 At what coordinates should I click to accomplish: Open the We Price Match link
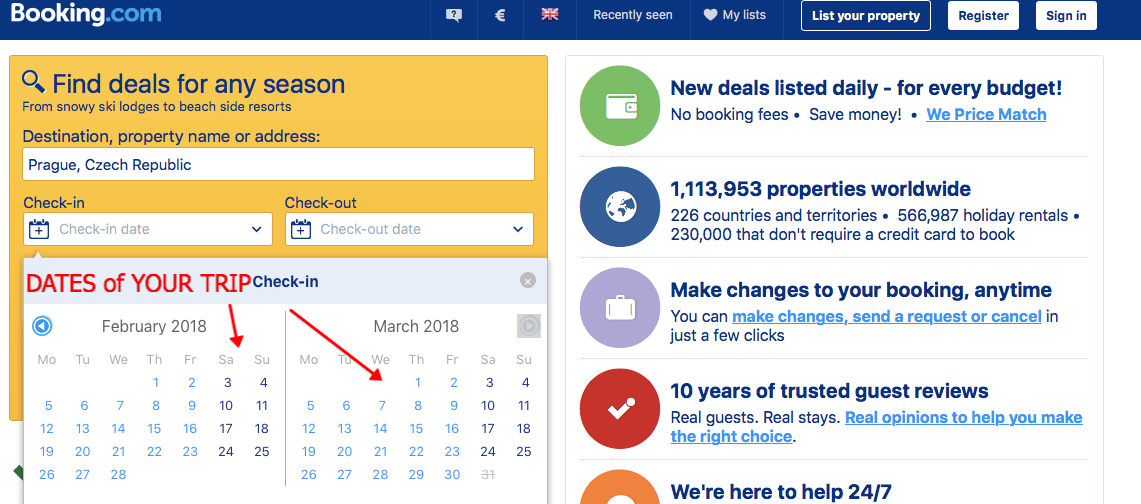[986, 114]
